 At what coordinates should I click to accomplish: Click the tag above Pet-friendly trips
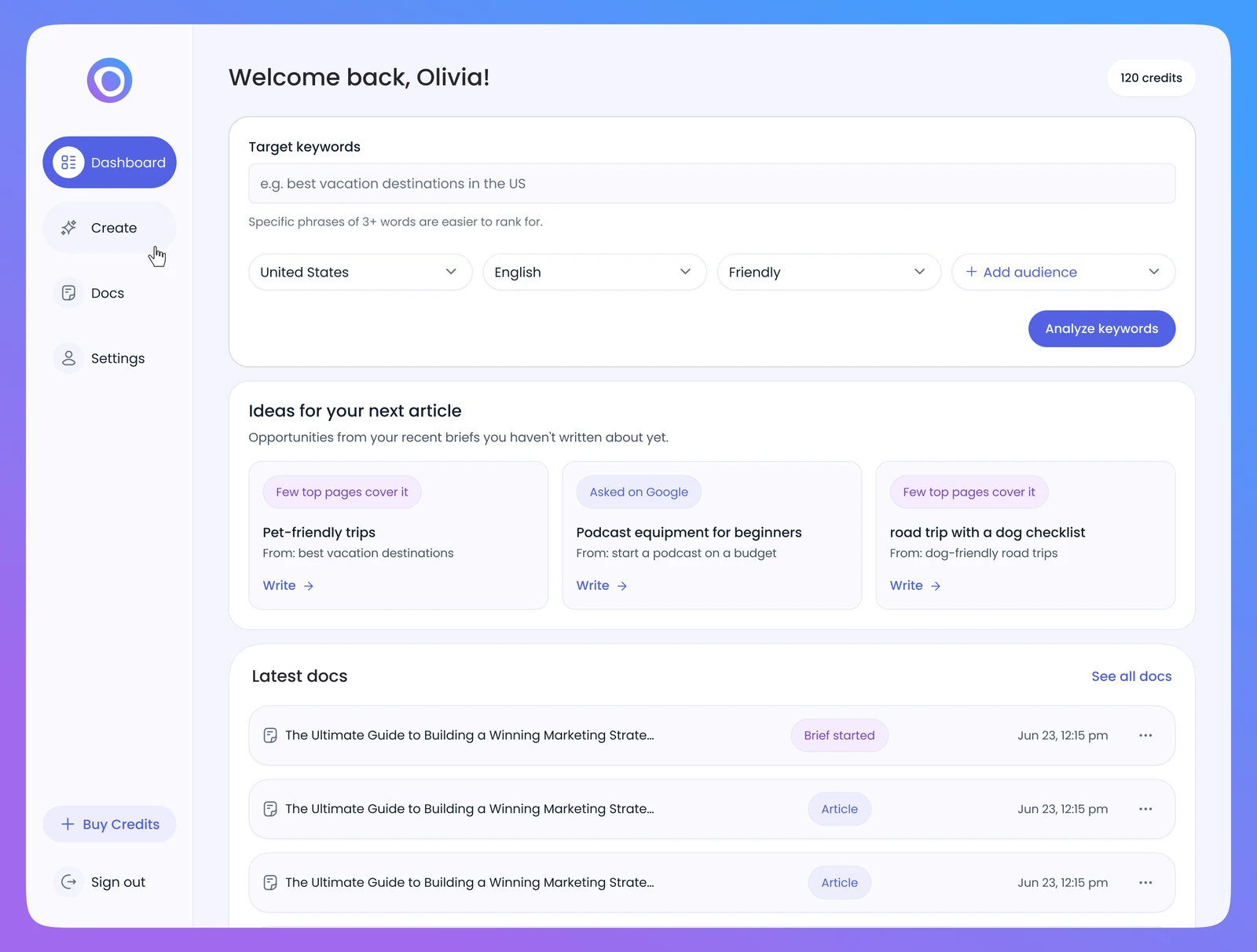coord(342,492)
